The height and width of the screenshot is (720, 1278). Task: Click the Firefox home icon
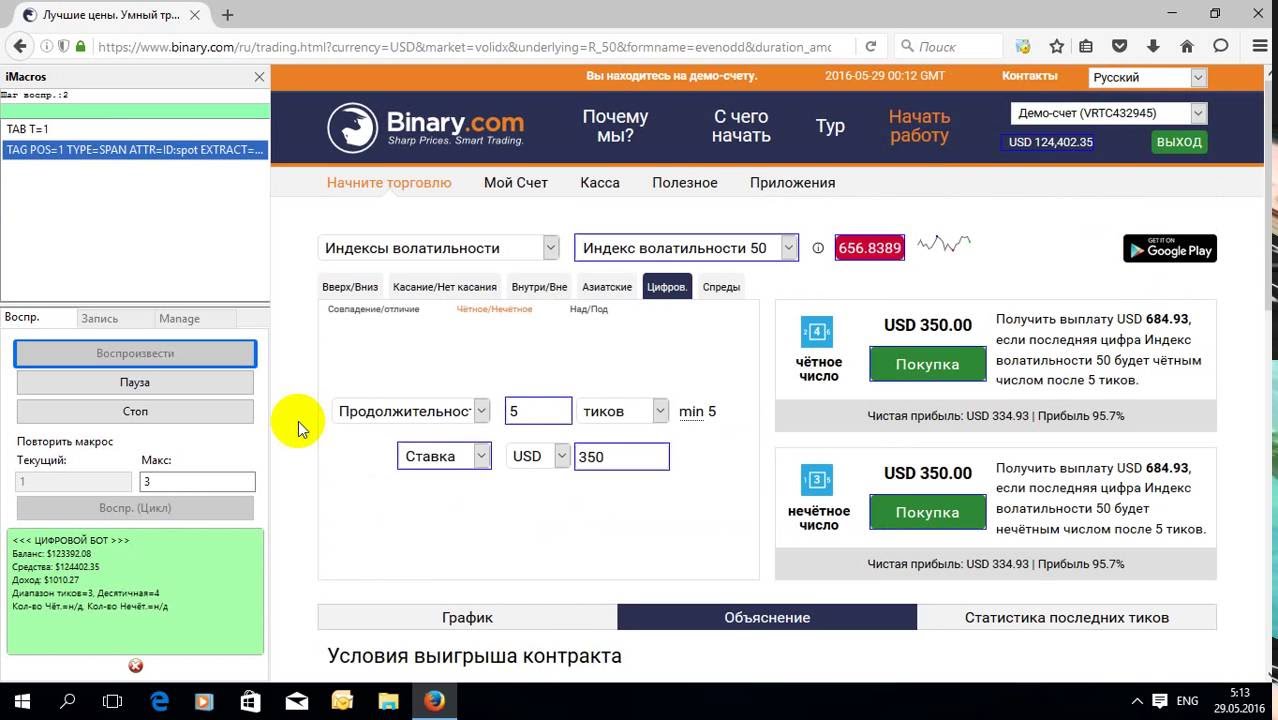point(1187,46)
